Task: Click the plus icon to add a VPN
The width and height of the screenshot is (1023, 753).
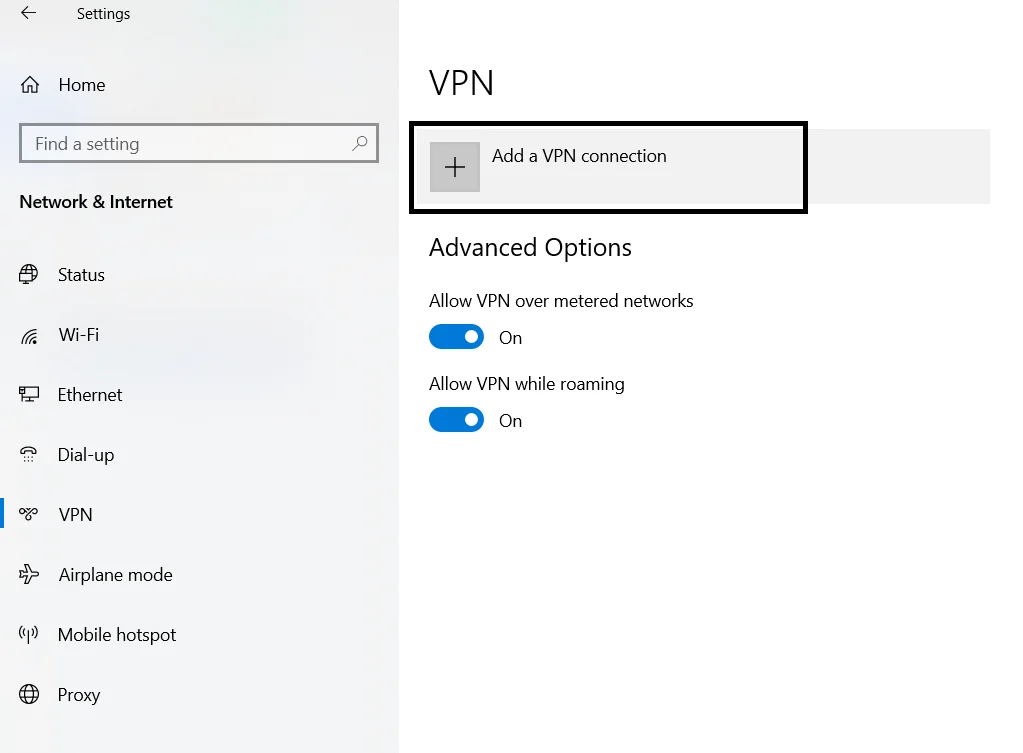Action: (x=455, y=166)
